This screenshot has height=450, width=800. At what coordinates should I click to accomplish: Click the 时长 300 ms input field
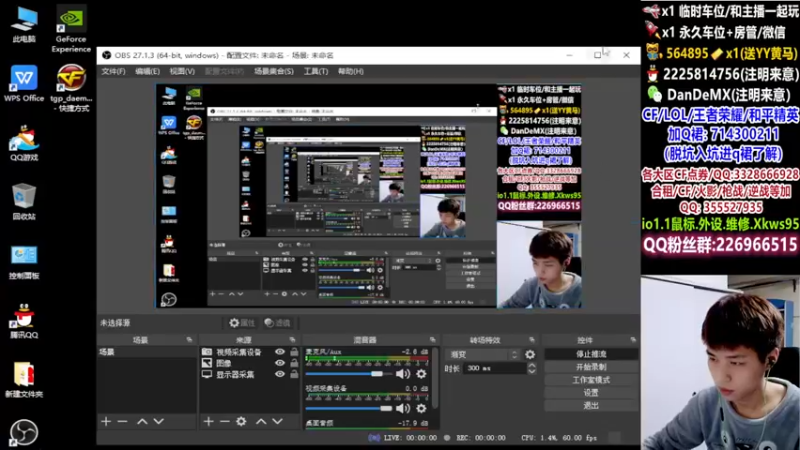coord(494,368)
